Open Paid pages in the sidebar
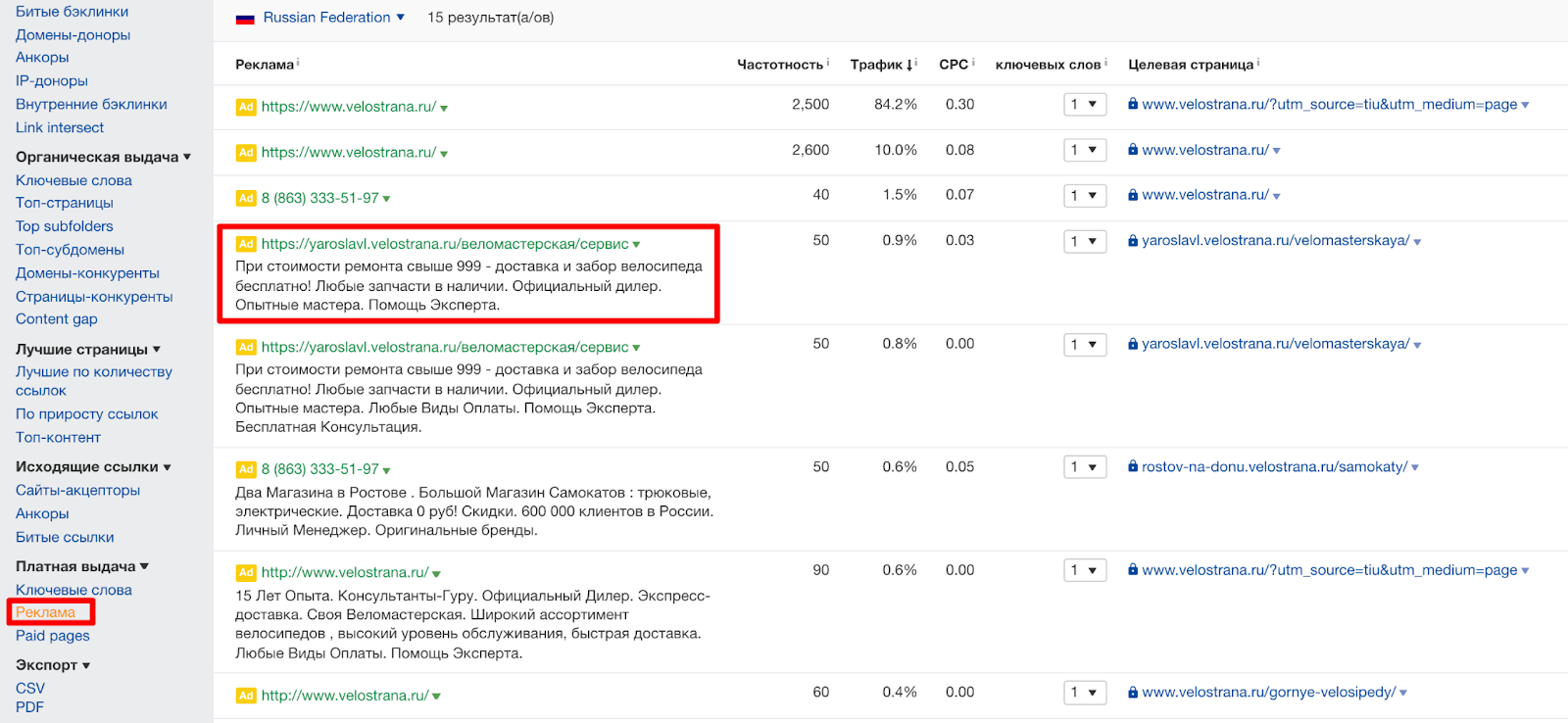Viewport: 1568px width, 723px height. click(53, 635)
